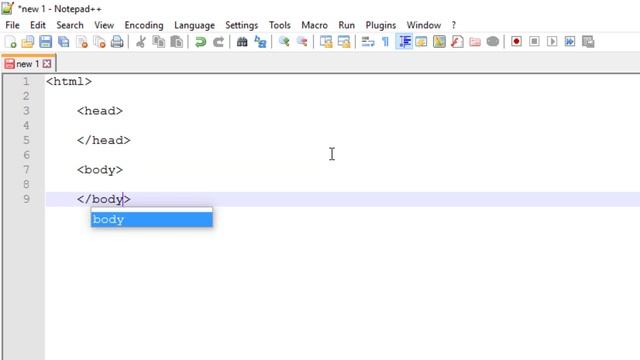Open the ? help menu

click(x=453, y=25)
